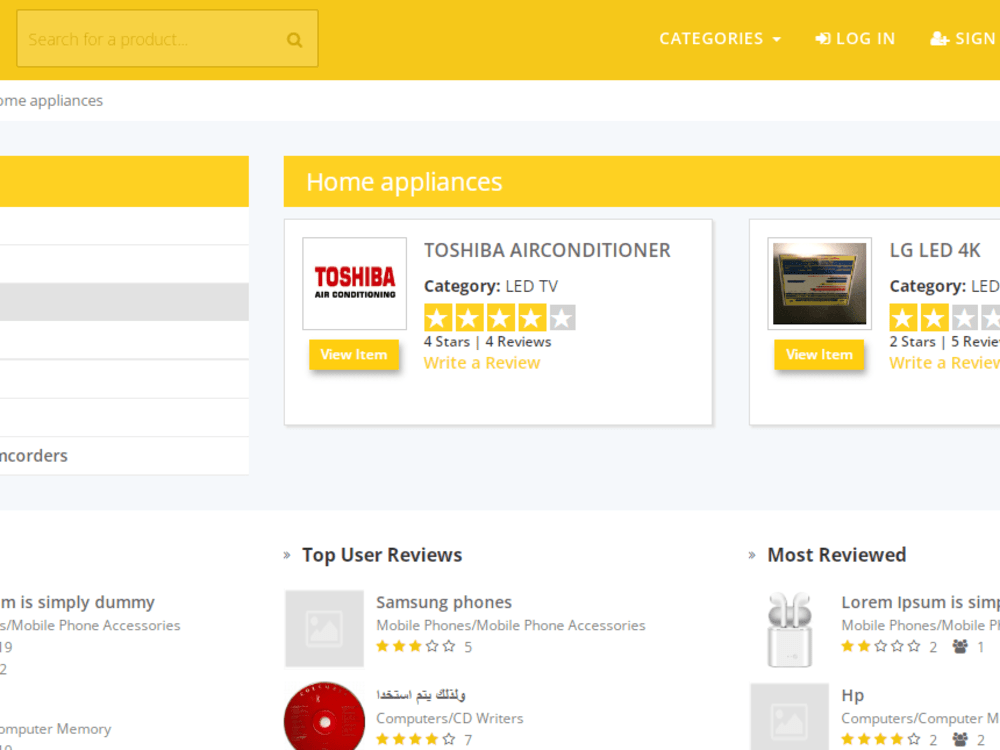Click the sign up user icon
The image size is (1000, 750).
tap(939, 39)
